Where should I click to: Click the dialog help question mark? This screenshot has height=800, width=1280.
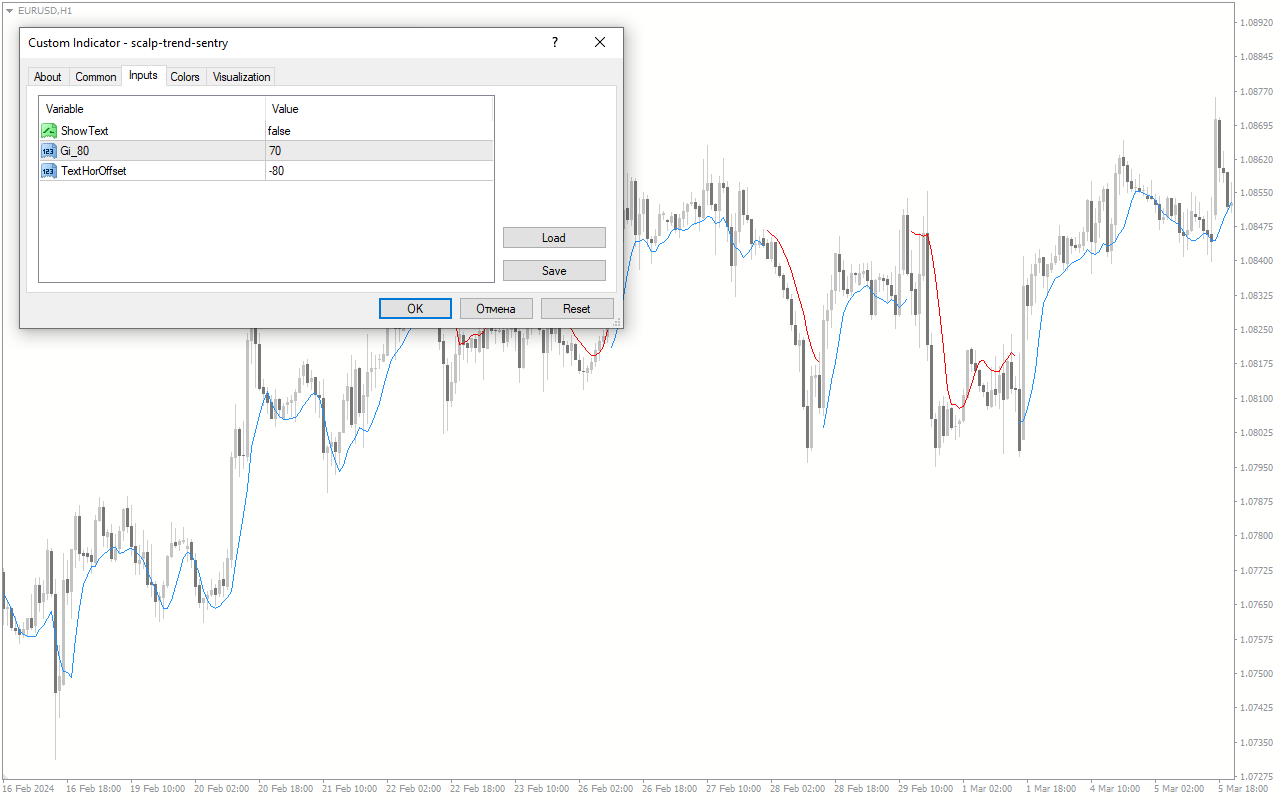pos(555,43)
